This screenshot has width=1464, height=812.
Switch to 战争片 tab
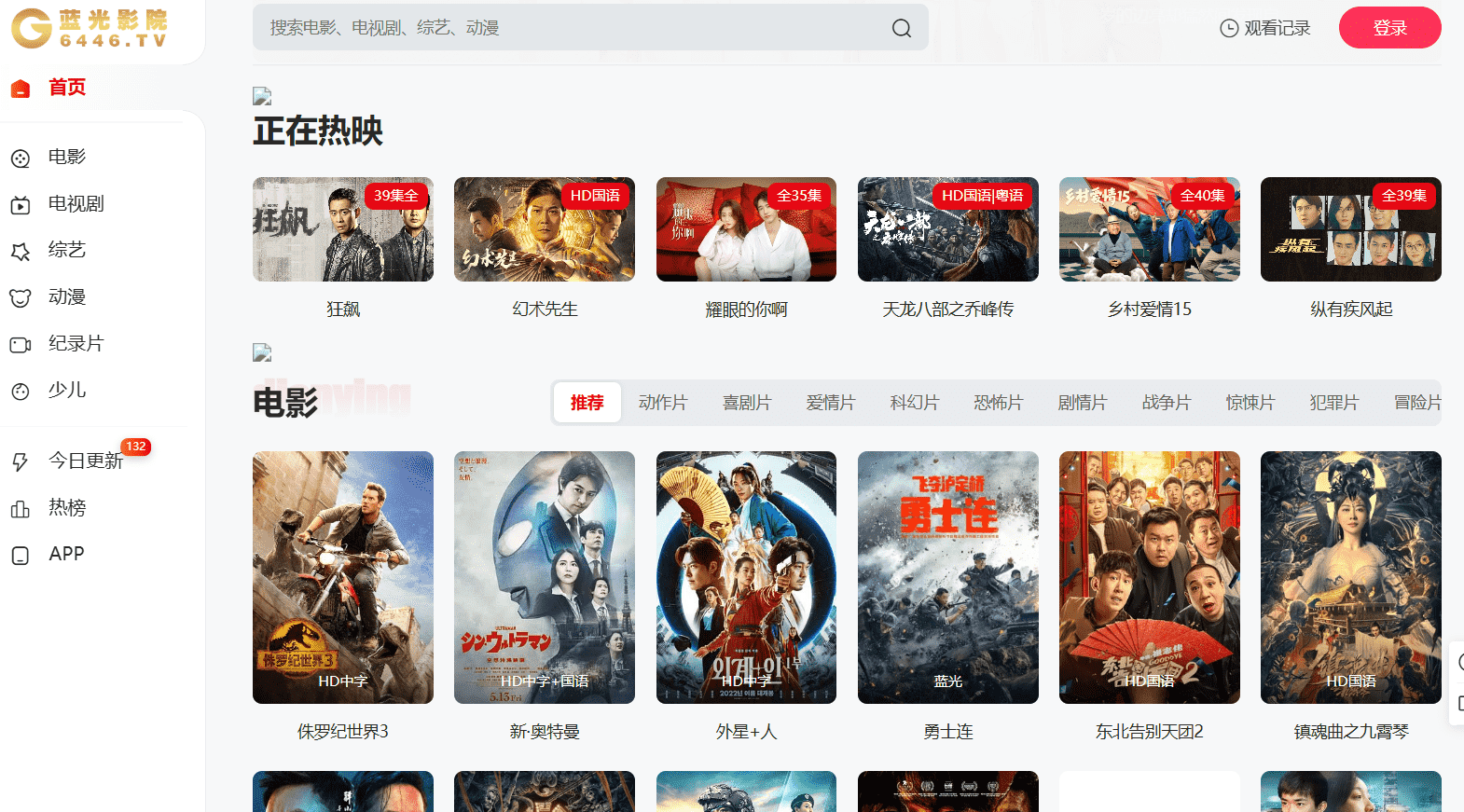coord(1167,403)
